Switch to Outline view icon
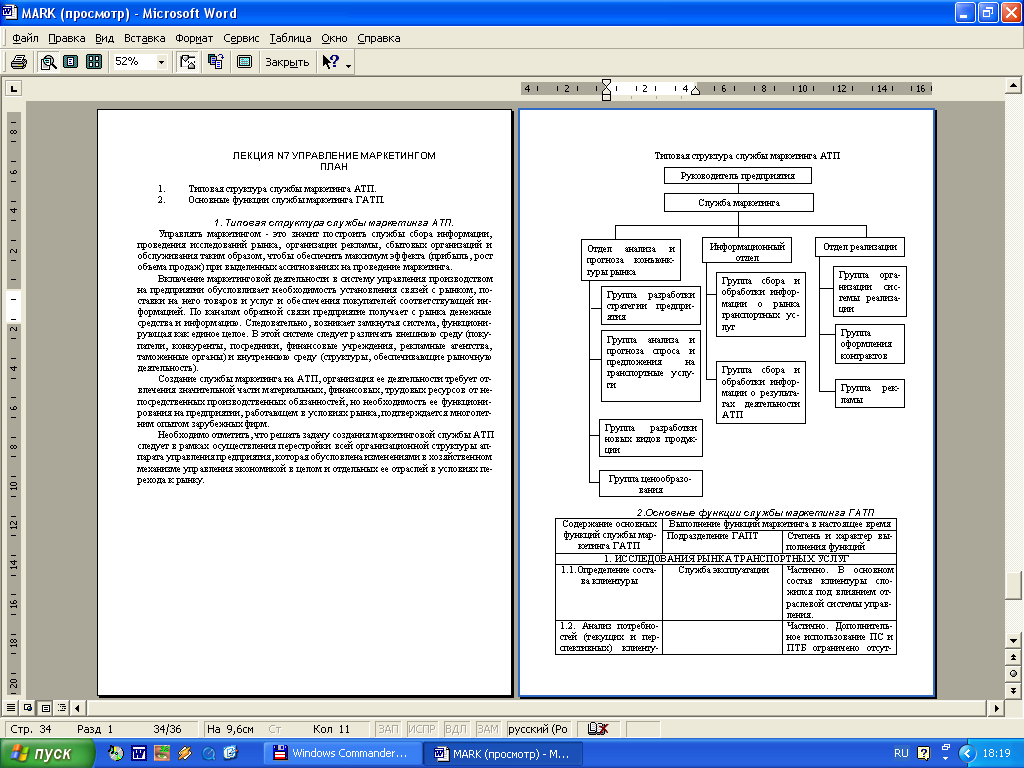 pos(61,707)
